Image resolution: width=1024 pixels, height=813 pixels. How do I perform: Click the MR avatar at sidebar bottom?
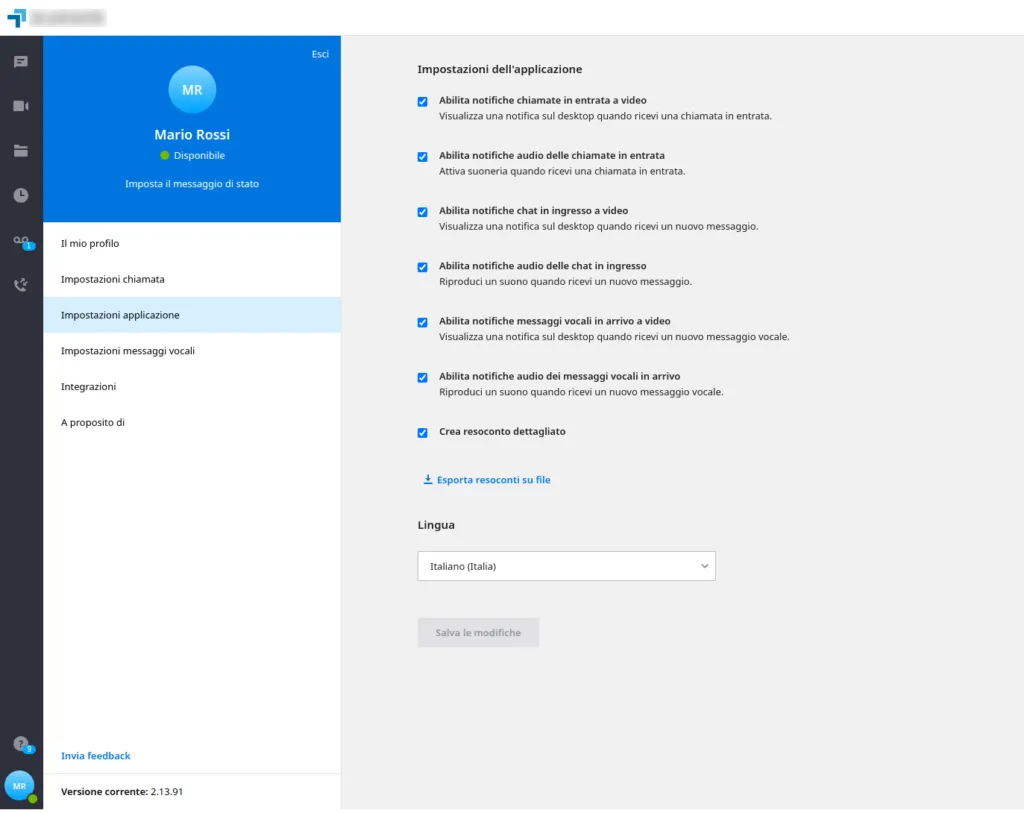tap(20, 786)
